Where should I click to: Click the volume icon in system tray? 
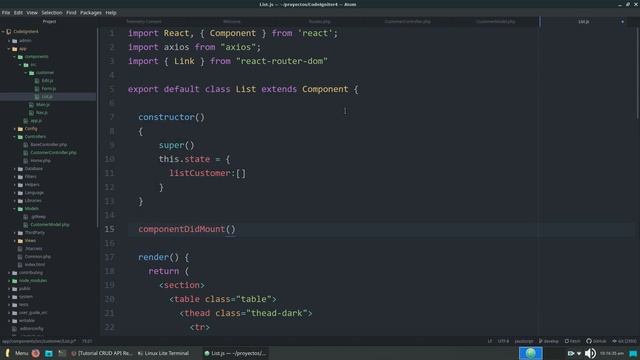(x=590, y=353)
